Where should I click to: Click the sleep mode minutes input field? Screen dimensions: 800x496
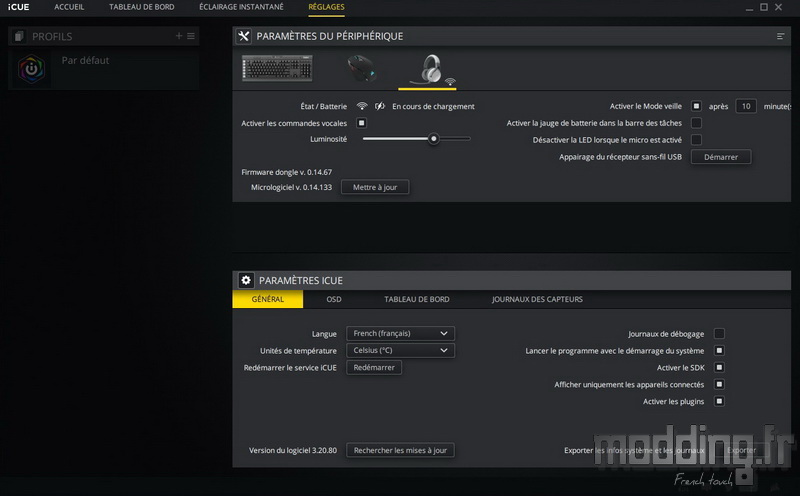coord(745,106)
